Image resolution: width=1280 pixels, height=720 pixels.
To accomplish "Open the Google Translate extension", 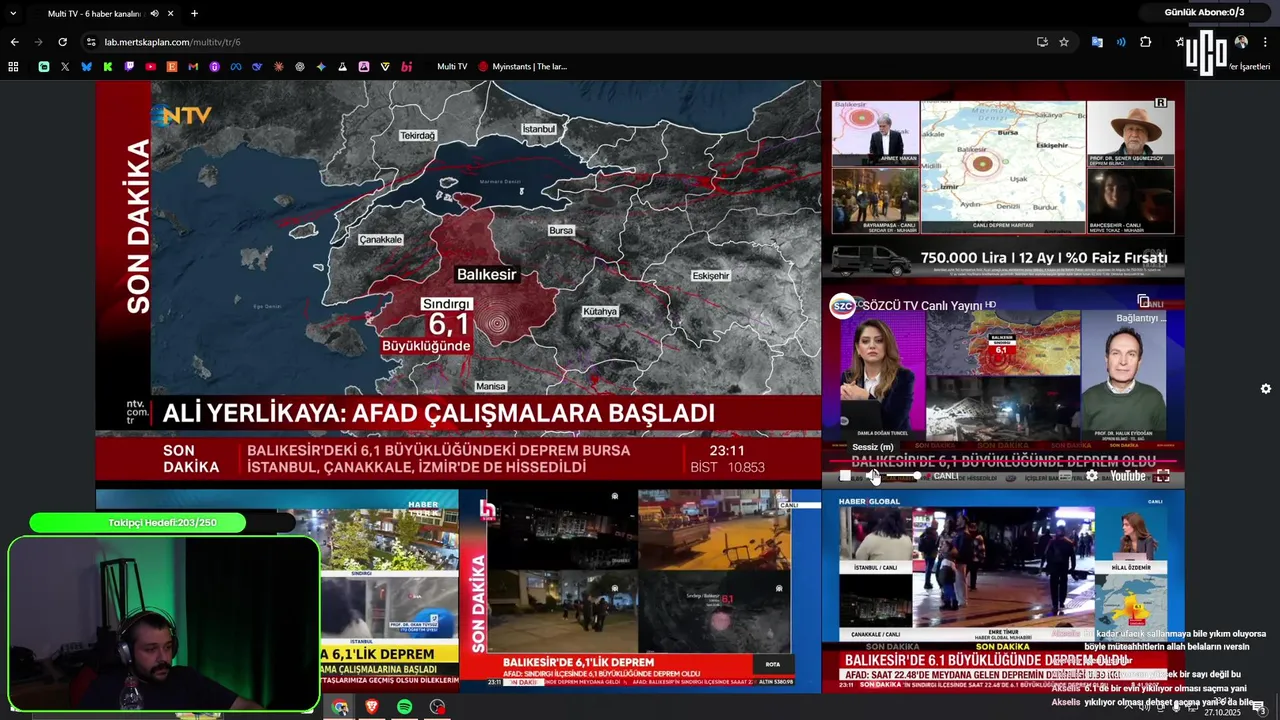I will click(1097, 42).
